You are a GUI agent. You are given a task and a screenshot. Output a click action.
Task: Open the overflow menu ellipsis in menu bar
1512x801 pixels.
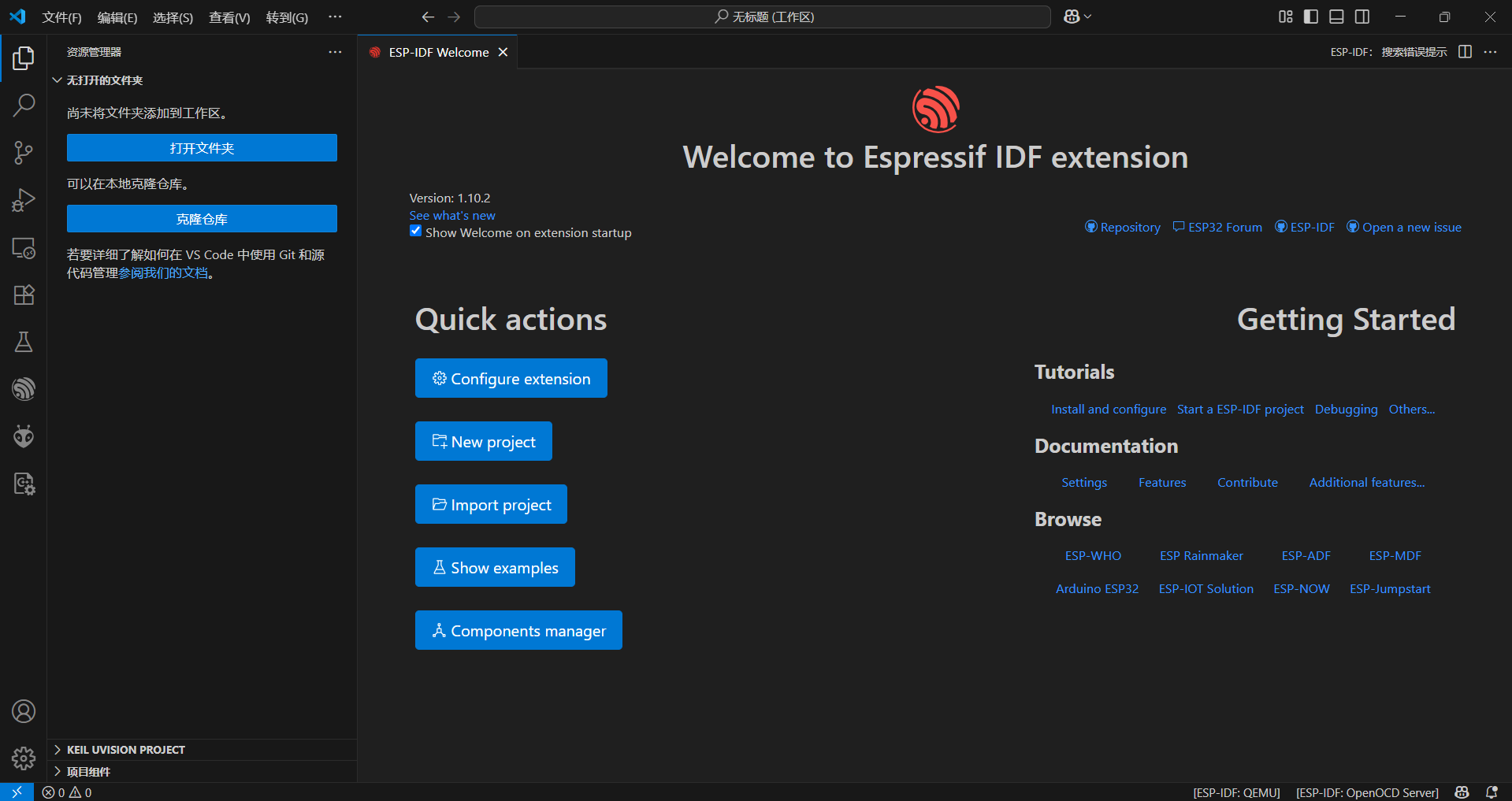(335, 17)
